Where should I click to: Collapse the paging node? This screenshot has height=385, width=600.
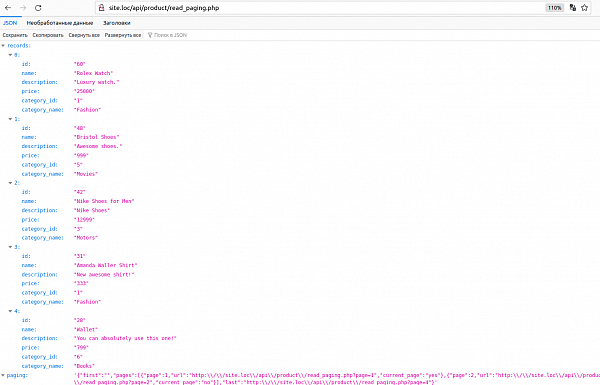coord(3,375)
